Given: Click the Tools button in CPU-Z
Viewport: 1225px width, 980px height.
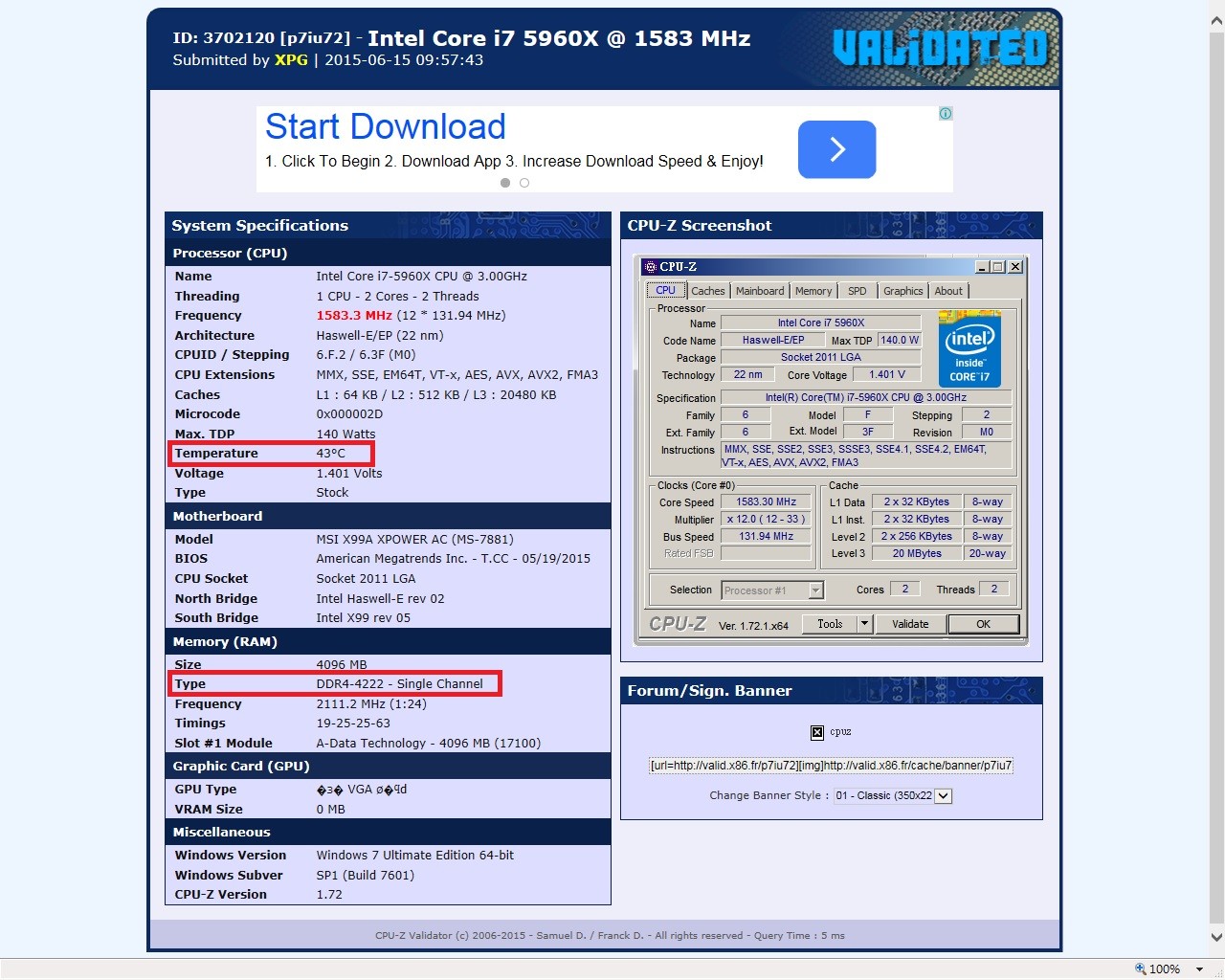Looking at the screenshot, I should tap(830, 624).
